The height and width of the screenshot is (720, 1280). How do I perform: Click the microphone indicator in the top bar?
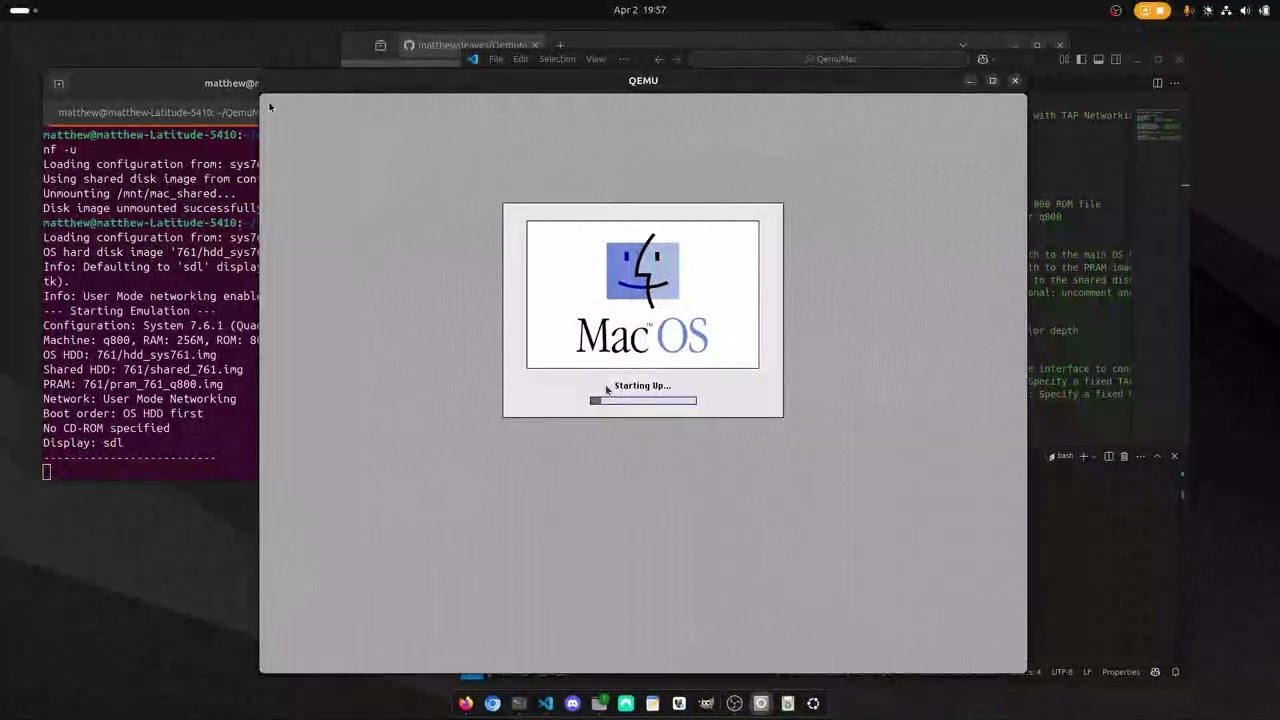click(1188, 10)
